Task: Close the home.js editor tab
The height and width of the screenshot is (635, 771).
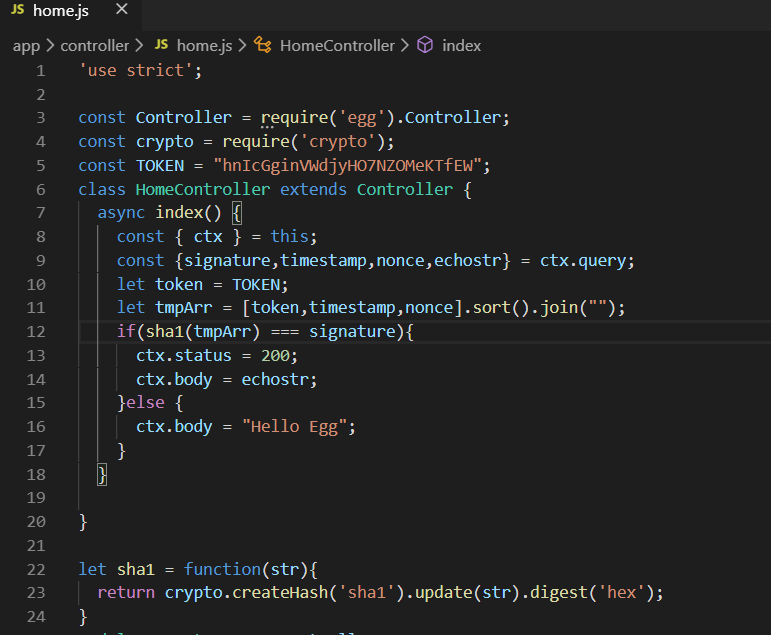Action: click(x=121, y=10)
